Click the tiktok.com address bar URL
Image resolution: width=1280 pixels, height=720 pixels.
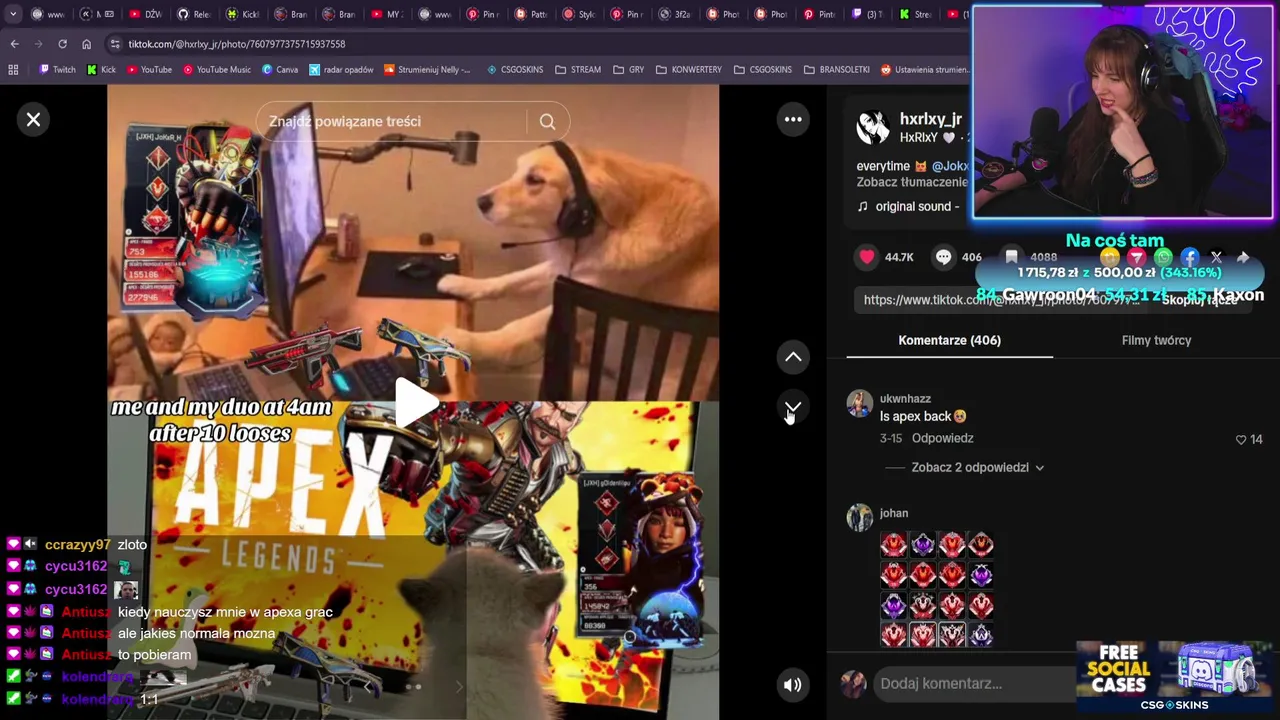236,44
